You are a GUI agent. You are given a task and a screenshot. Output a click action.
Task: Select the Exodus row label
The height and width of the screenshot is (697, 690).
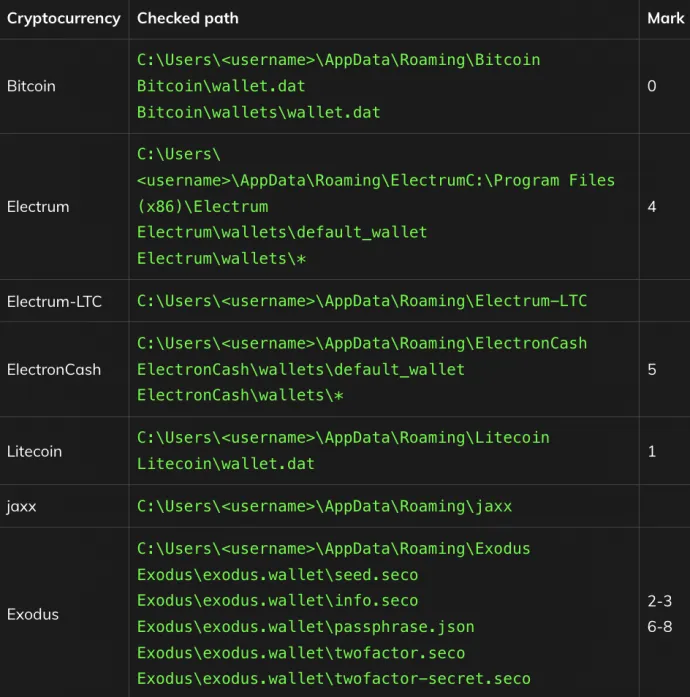[x=33, y=614]
